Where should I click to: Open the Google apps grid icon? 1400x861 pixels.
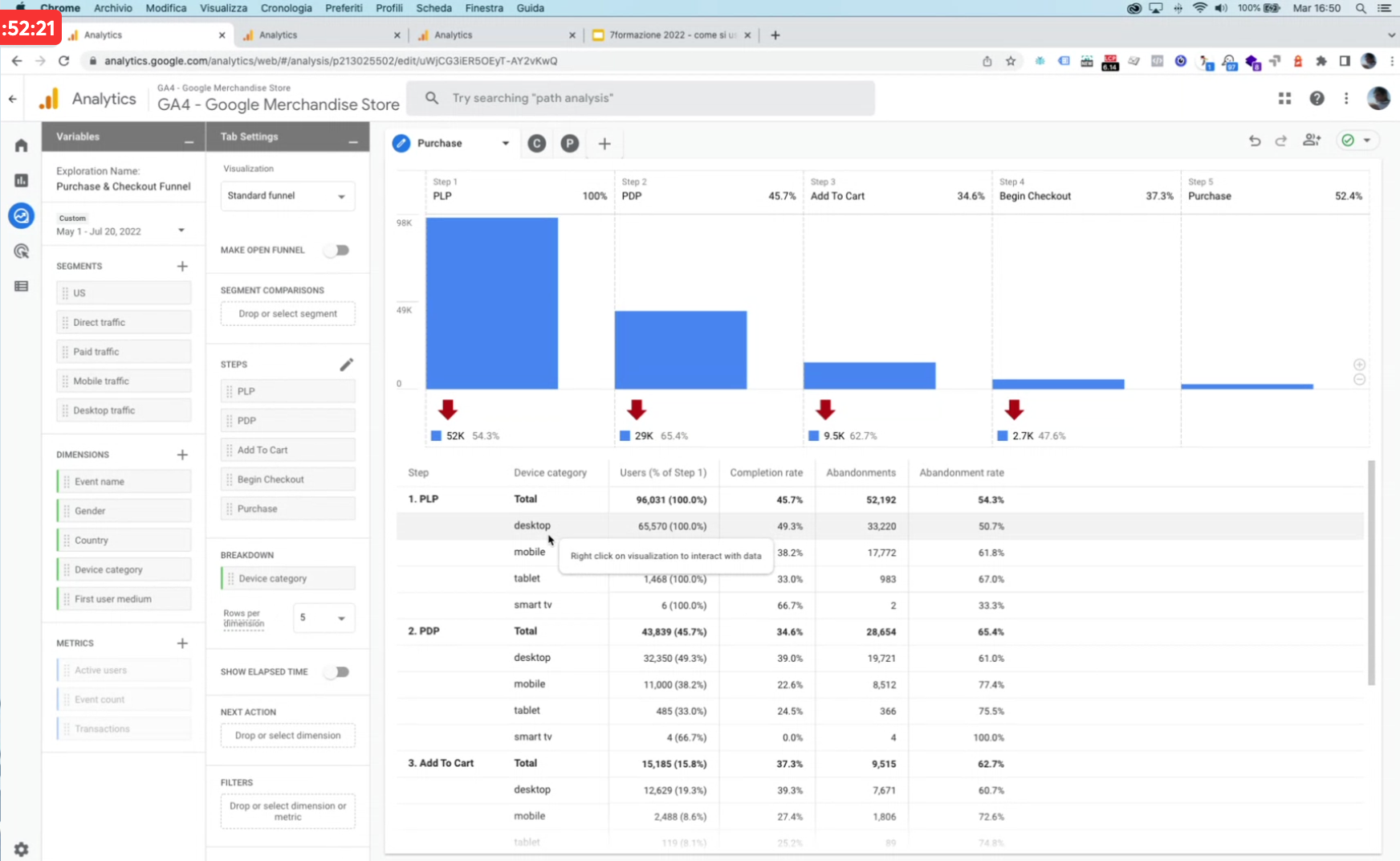1284,98
